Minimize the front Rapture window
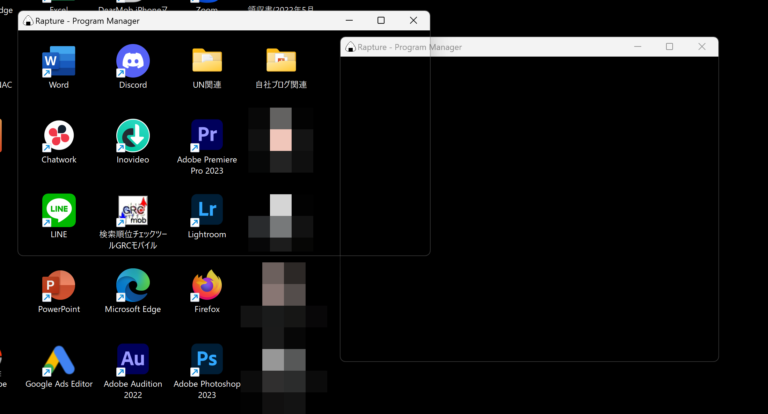 click(349, 21)
